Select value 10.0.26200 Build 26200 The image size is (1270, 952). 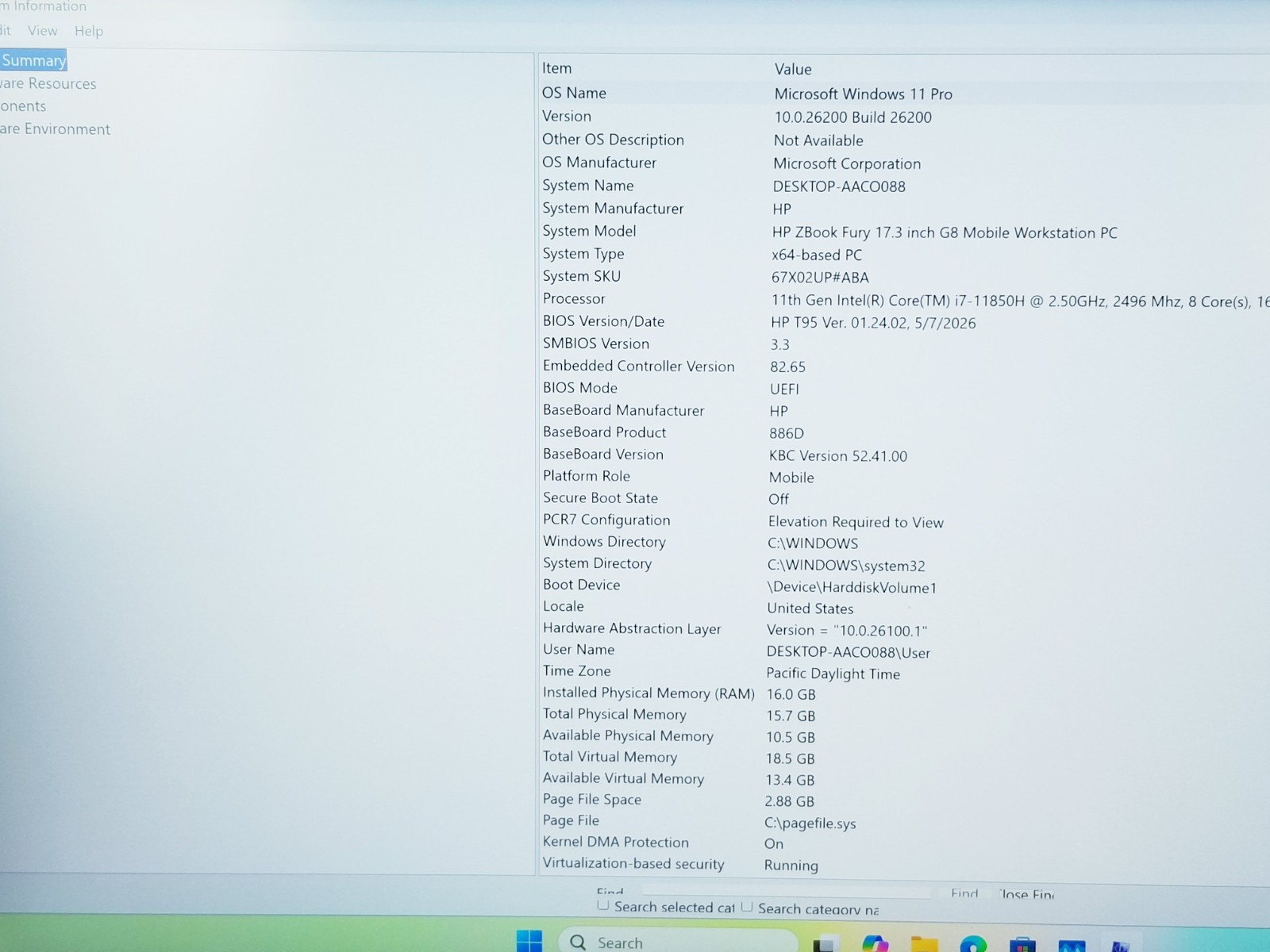[852, 117]
